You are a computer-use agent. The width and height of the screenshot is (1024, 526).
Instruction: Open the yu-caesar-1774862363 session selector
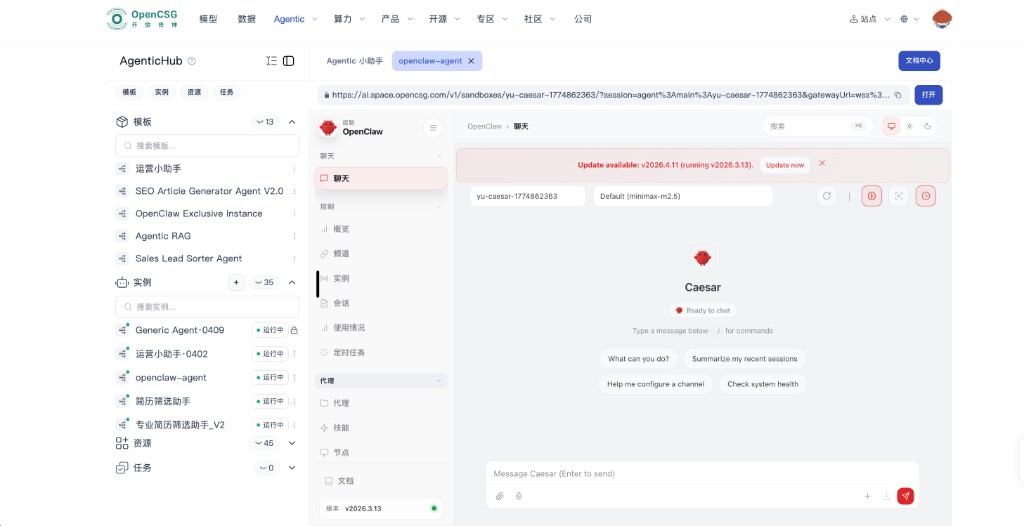(528, 196)
